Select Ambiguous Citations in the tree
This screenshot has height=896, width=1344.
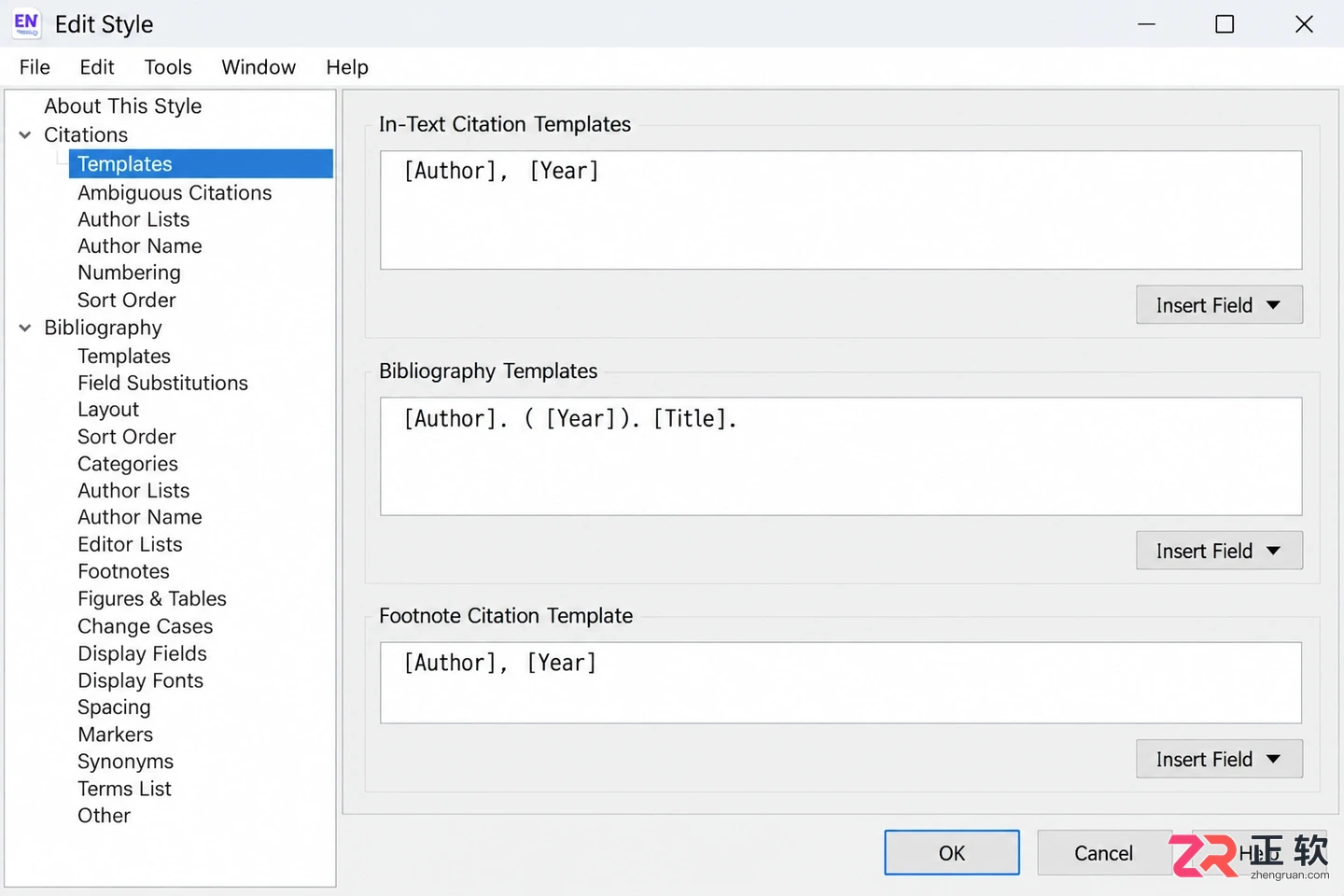[175, 193]
